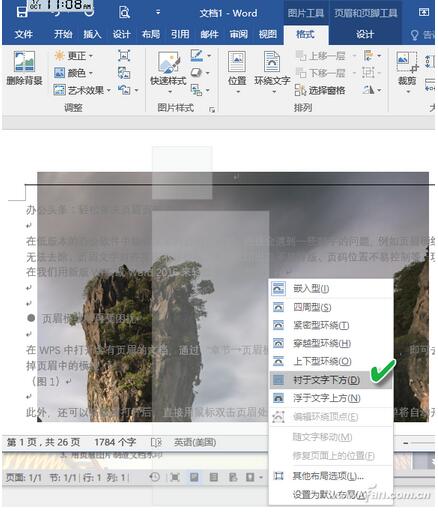Select In Front of Text (浮于文字上方) option
The width and height of the screenshot is (438, 515).
[x=331, y=398]
